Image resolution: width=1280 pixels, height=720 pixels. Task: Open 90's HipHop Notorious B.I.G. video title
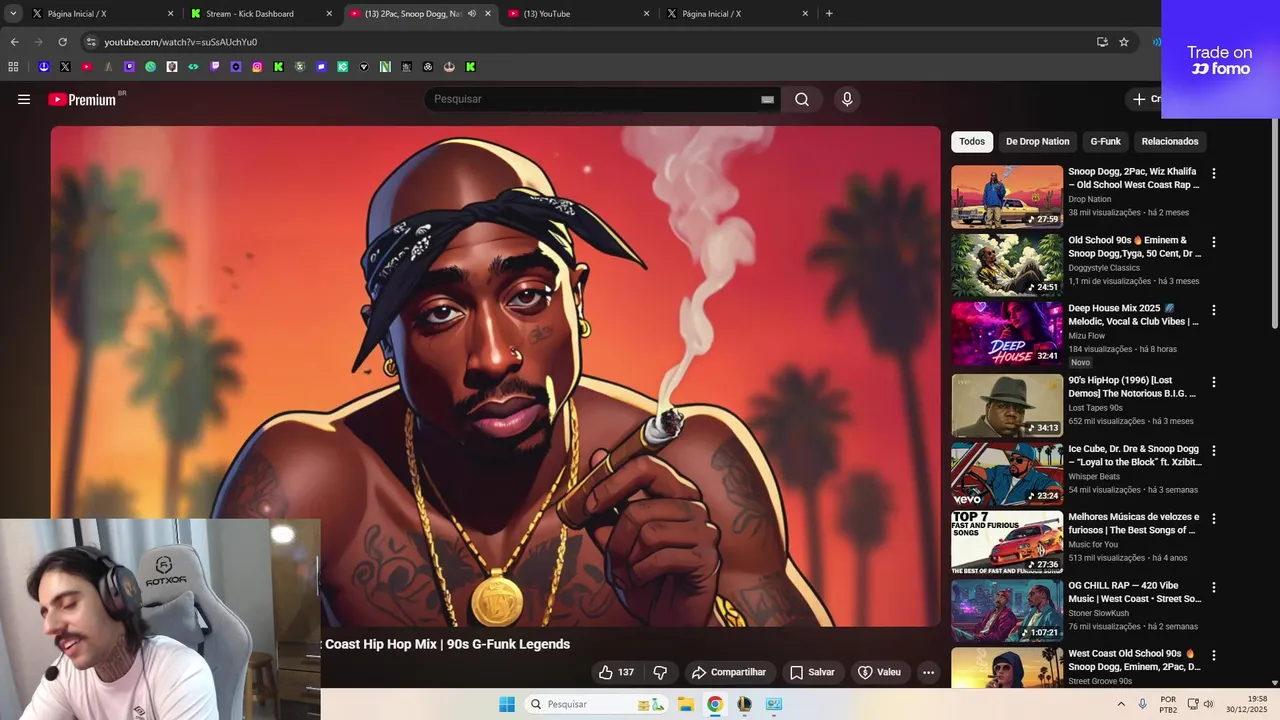click(1133, 387)
